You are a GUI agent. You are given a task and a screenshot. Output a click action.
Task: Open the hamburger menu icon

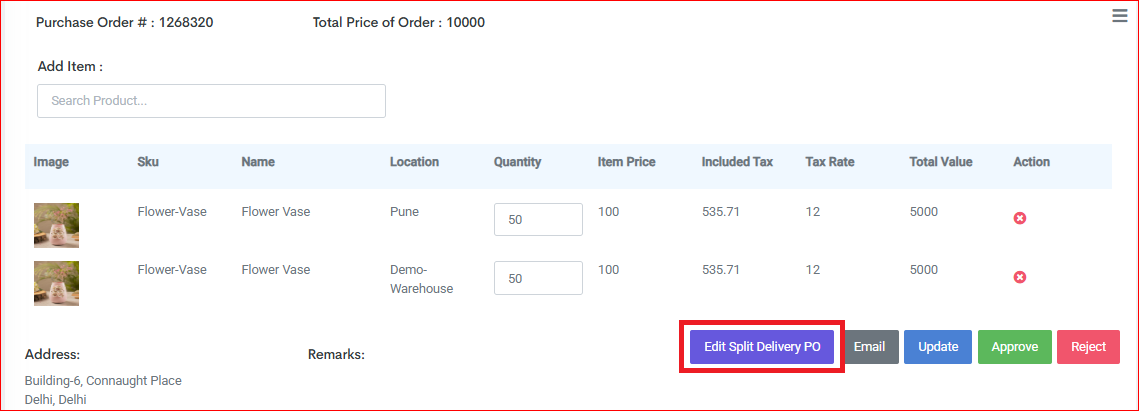[x=1119, y=17]
